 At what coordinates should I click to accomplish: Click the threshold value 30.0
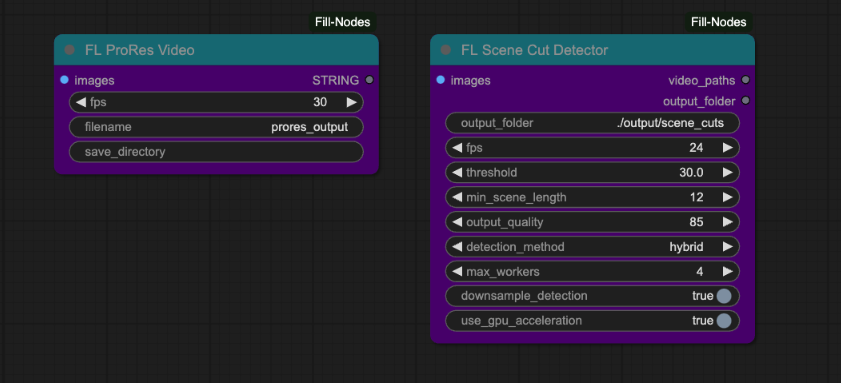(691, 172)
